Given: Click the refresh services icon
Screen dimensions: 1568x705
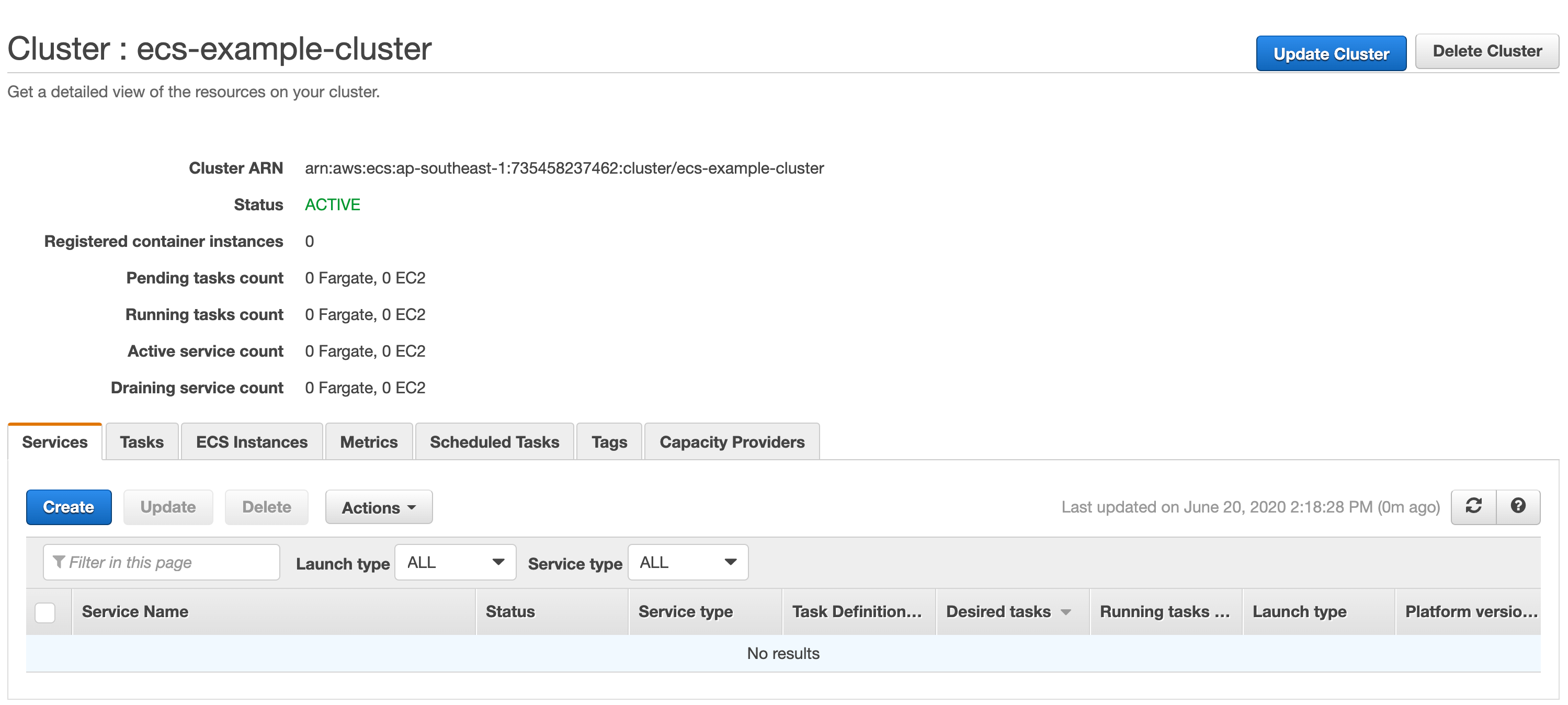Looking at the screenshot, I should click(1473, 506).
